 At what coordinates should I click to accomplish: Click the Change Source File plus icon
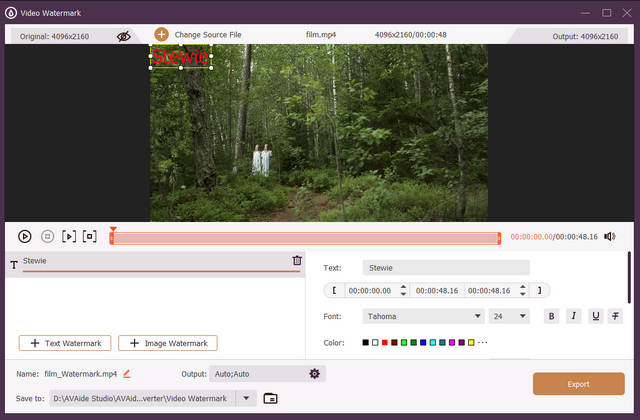161,35
